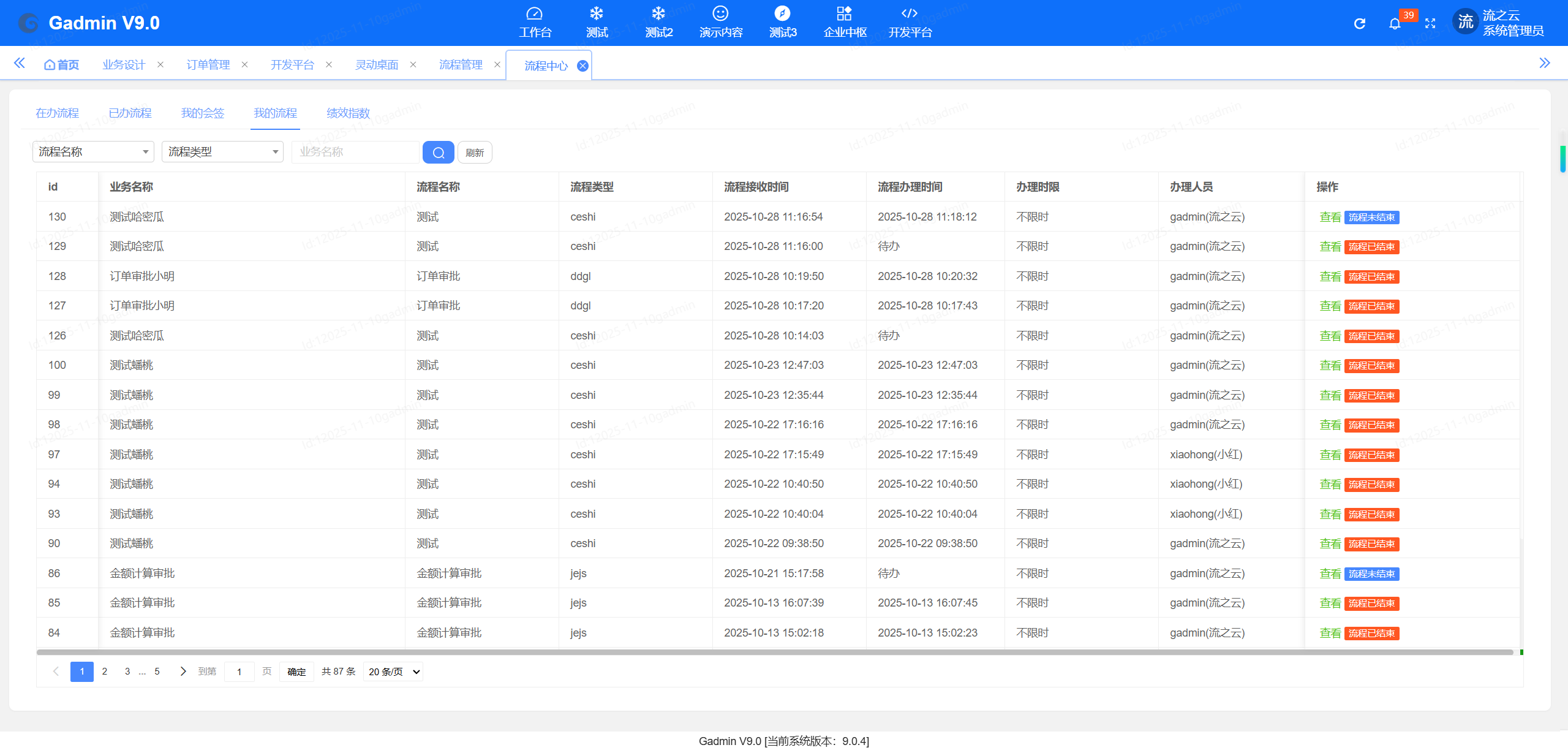Viewport: 1568px width, 753px height.
Task: Switch to the 绩效指数 tab
Action: pyautogui.click(x=348, y=113)
